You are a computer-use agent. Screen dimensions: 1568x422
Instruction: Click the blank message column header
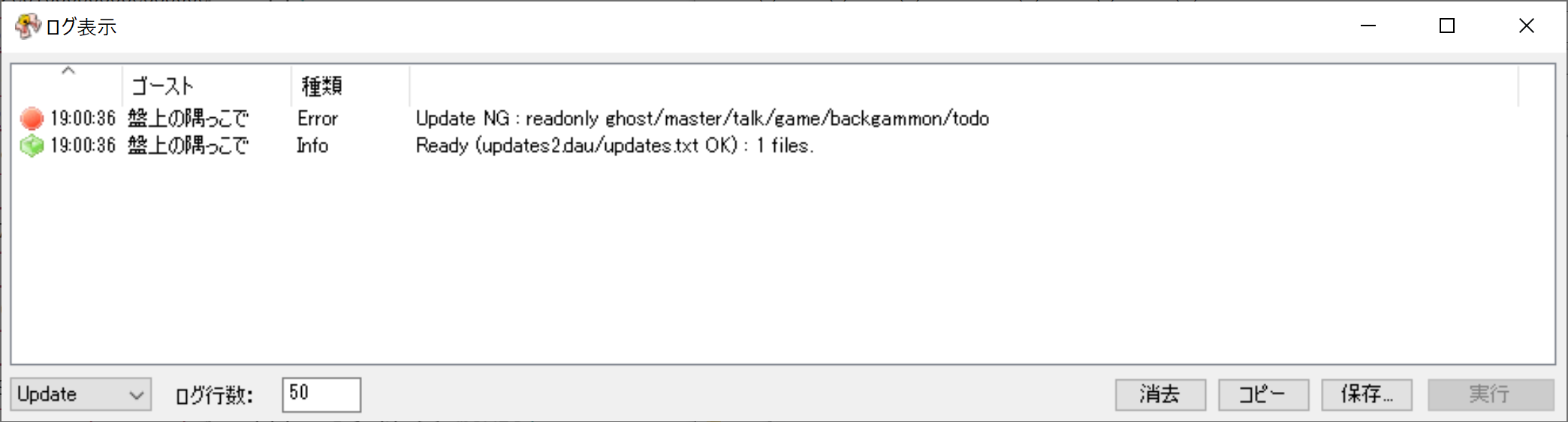(963, 86)
